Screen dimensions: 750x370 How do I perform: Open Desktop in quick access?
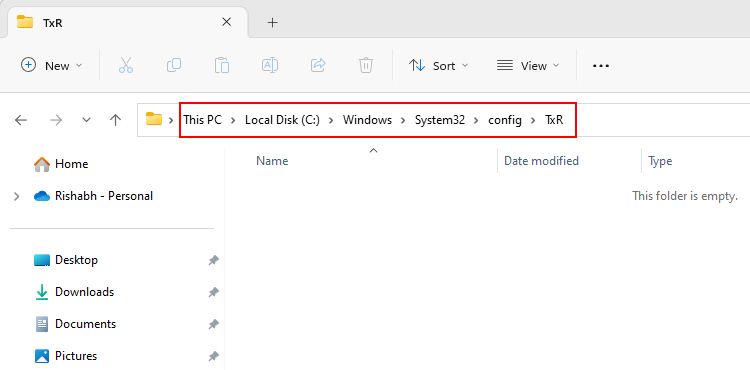coord(66,260)
